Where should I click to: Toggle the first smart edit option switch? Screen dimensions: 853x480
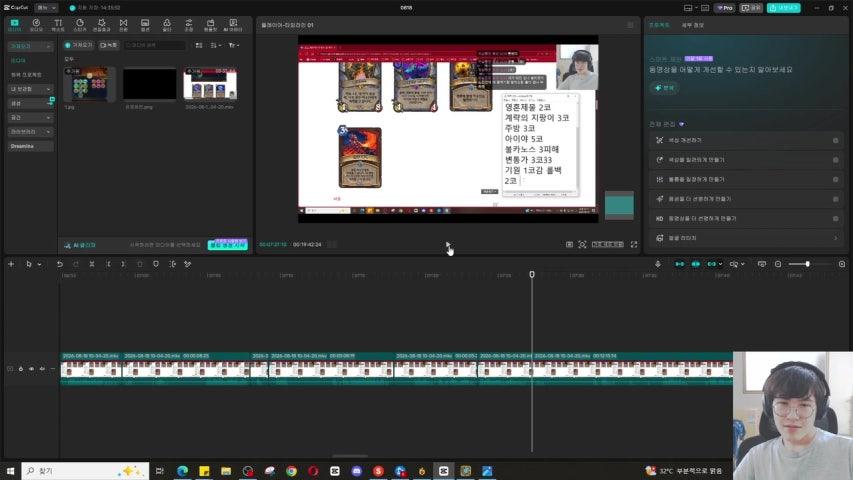tap(836, 140)
